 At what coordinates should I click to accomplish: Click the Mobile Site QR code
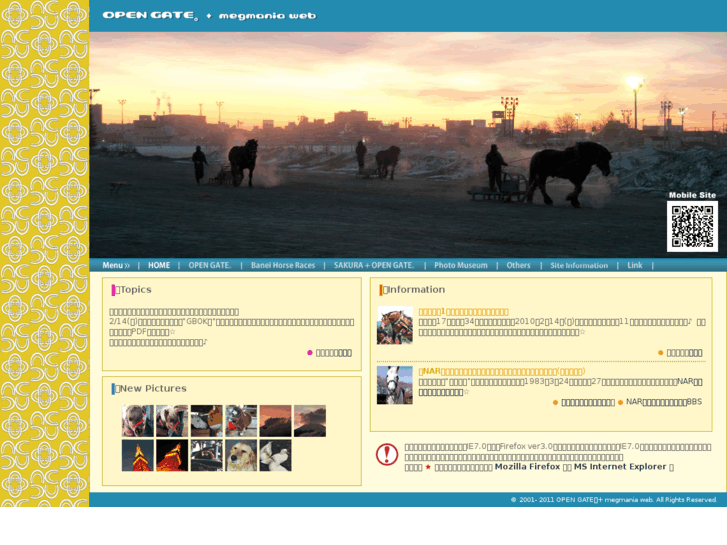click(692, 226)
